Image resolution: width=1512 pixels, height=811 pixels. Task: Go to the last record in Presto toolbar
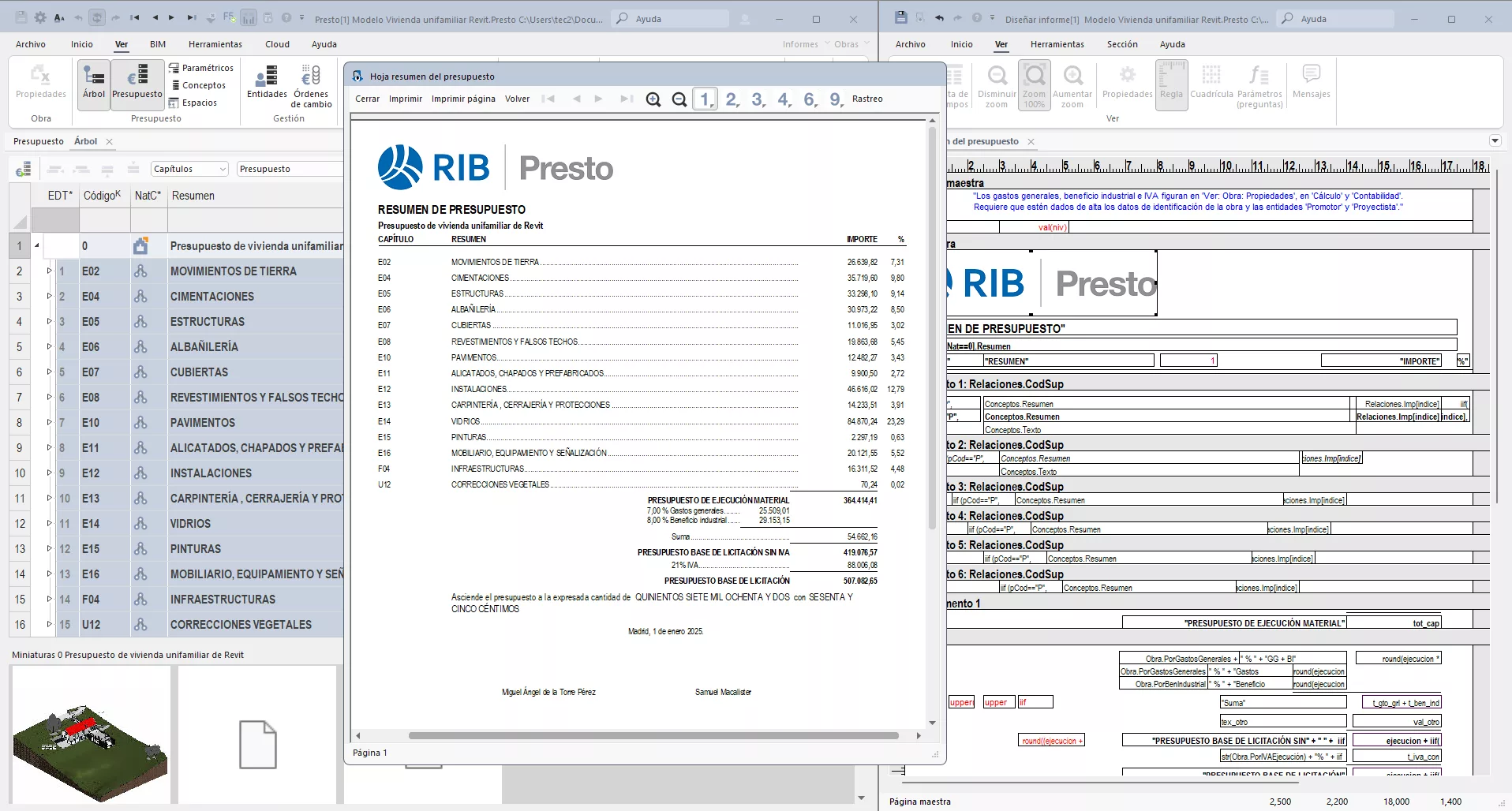coord(192,17)
